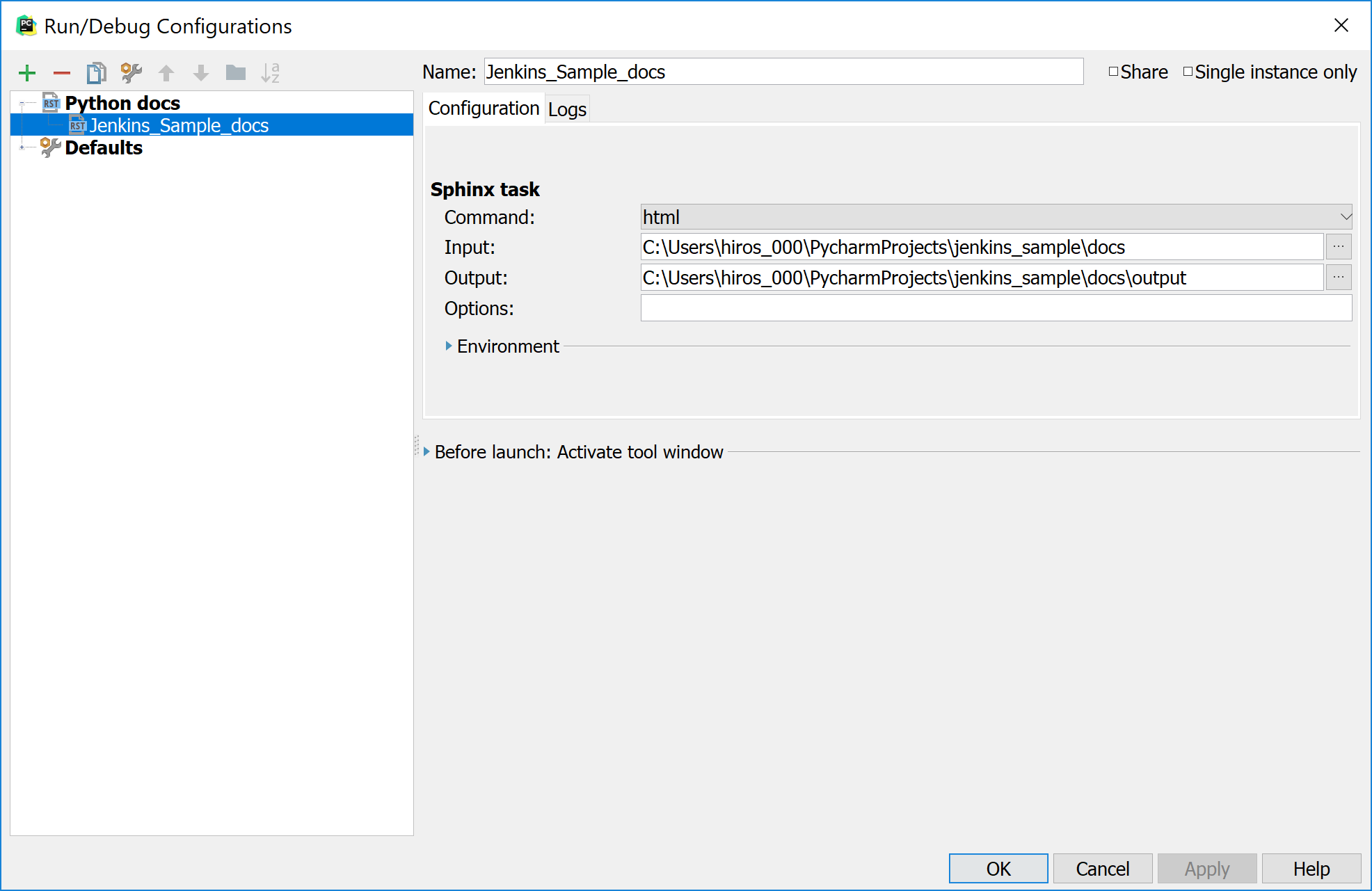Expand the Environment section
This screenshot has width=1372, height=891.
click(x=449, y=346)
